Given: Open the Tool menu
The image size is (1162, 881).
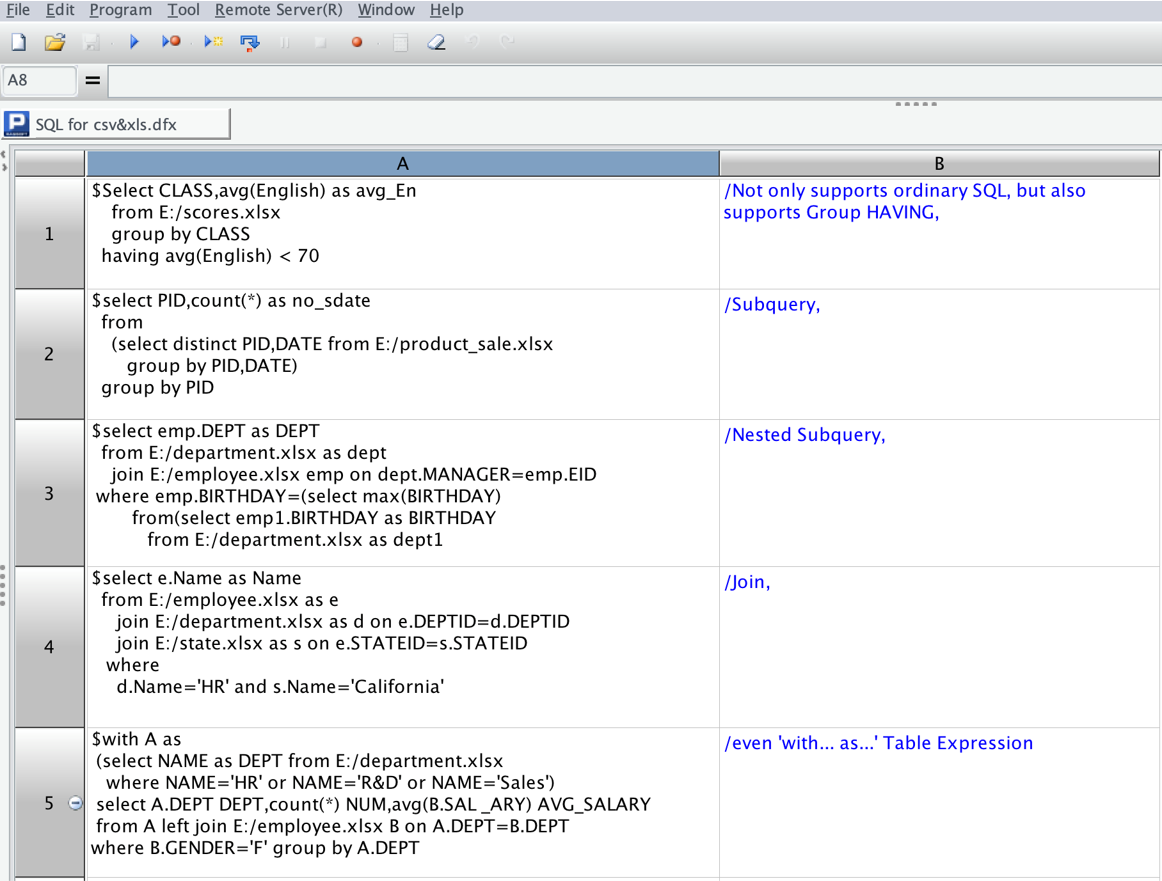Looking at the screenshot, I should (184, 10).
